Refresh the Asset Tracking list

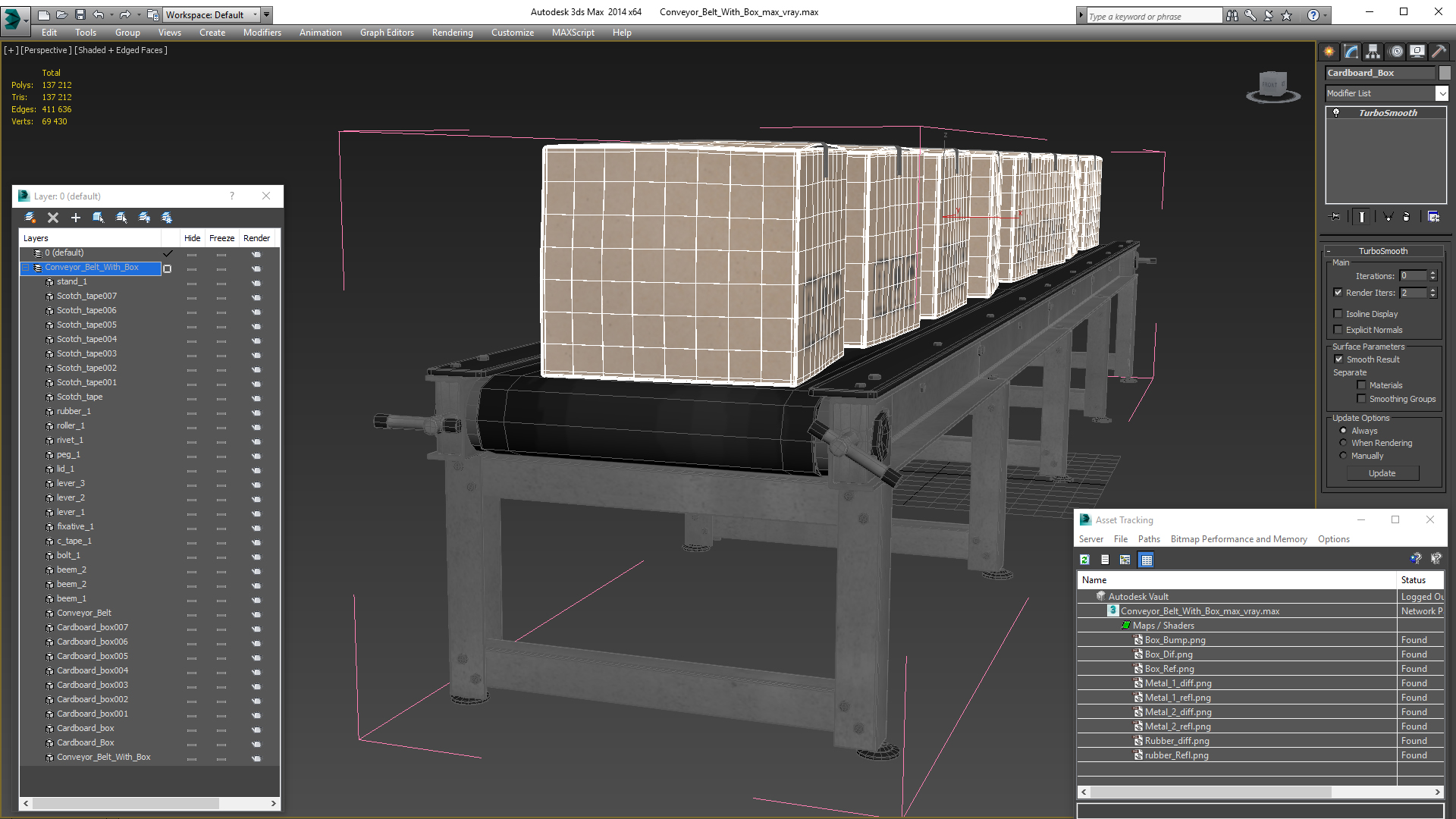point(1085,560)
